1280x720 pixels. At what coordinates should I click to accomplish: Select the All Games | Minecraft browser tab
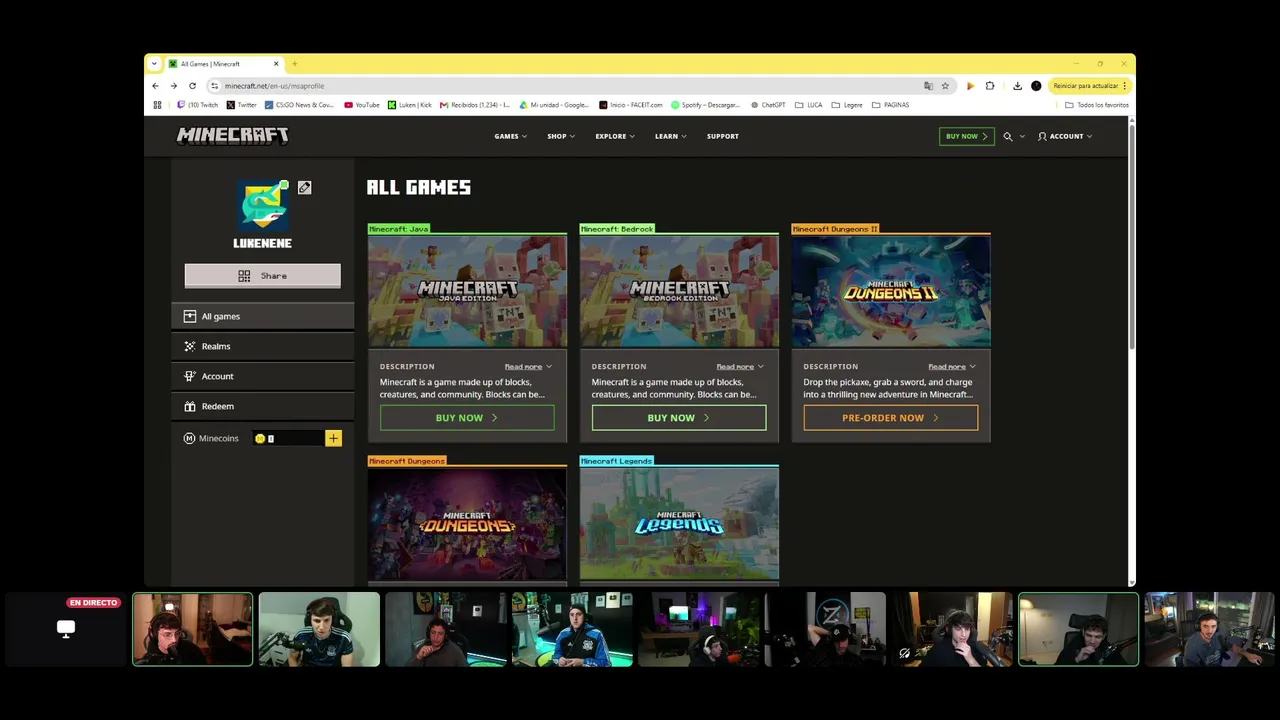point(224,64)
